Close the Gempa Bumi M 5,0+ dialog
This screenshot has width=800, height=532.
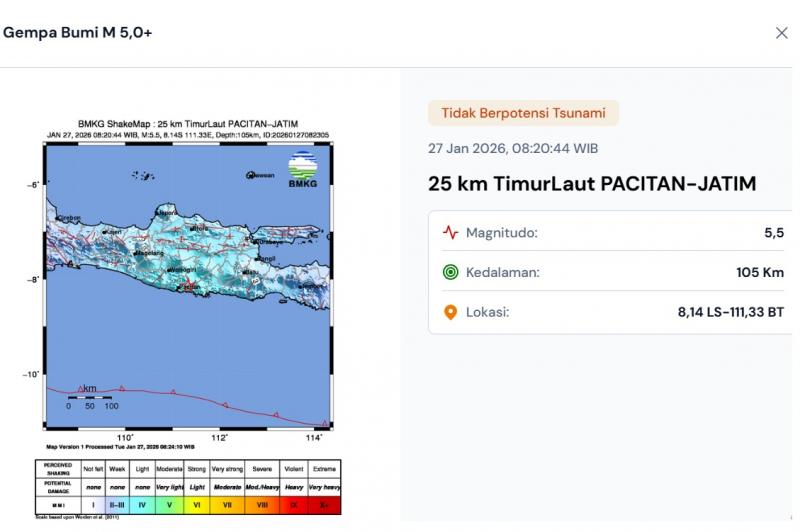pos(781,33)
